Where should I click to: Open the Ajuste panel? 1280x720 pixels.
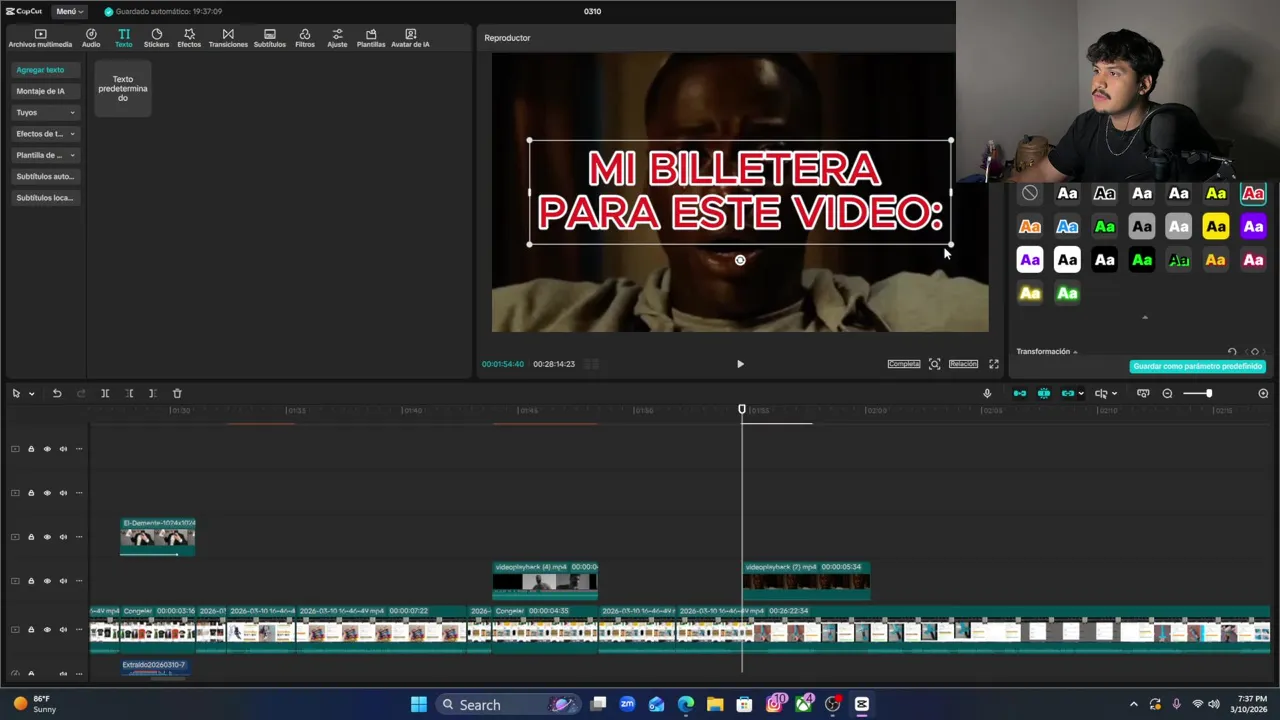click(337, 38)
